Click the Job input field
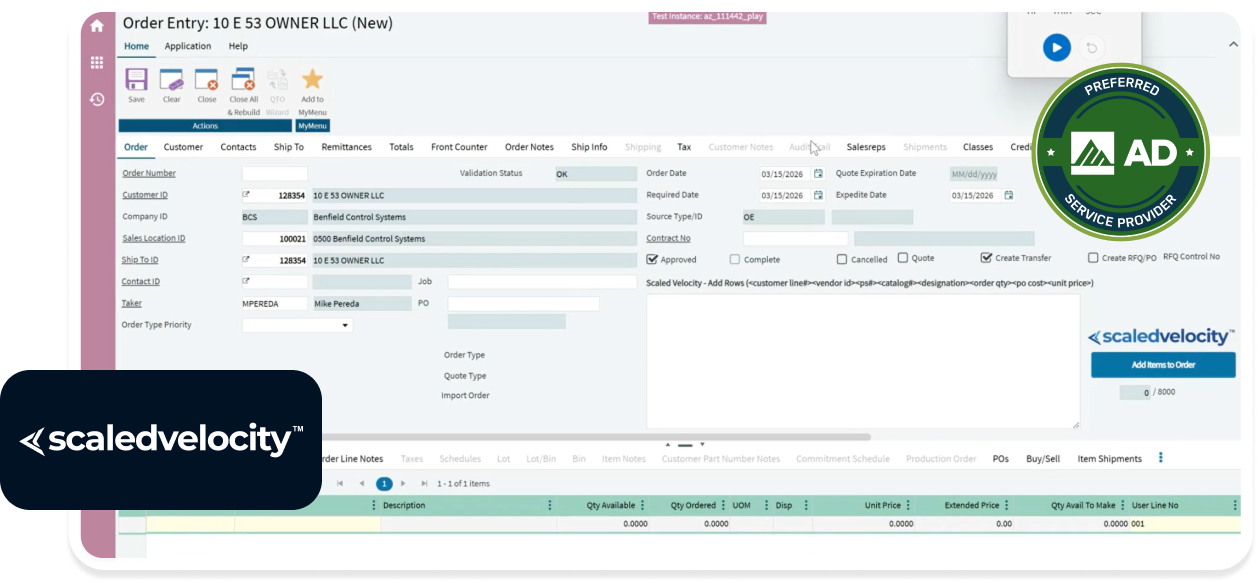This screenshot has height=583, width=1258. point(542,282)
